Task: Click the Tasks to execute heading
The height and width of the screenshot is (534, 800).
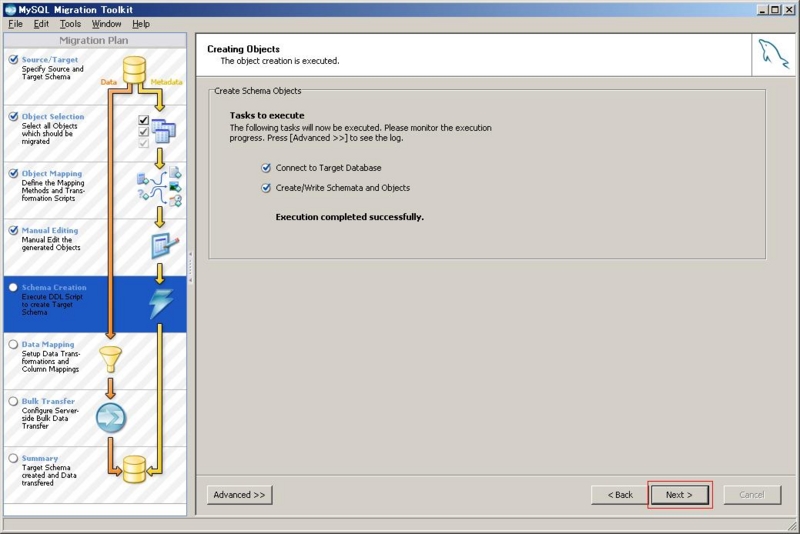Action: tap(267, 115)
